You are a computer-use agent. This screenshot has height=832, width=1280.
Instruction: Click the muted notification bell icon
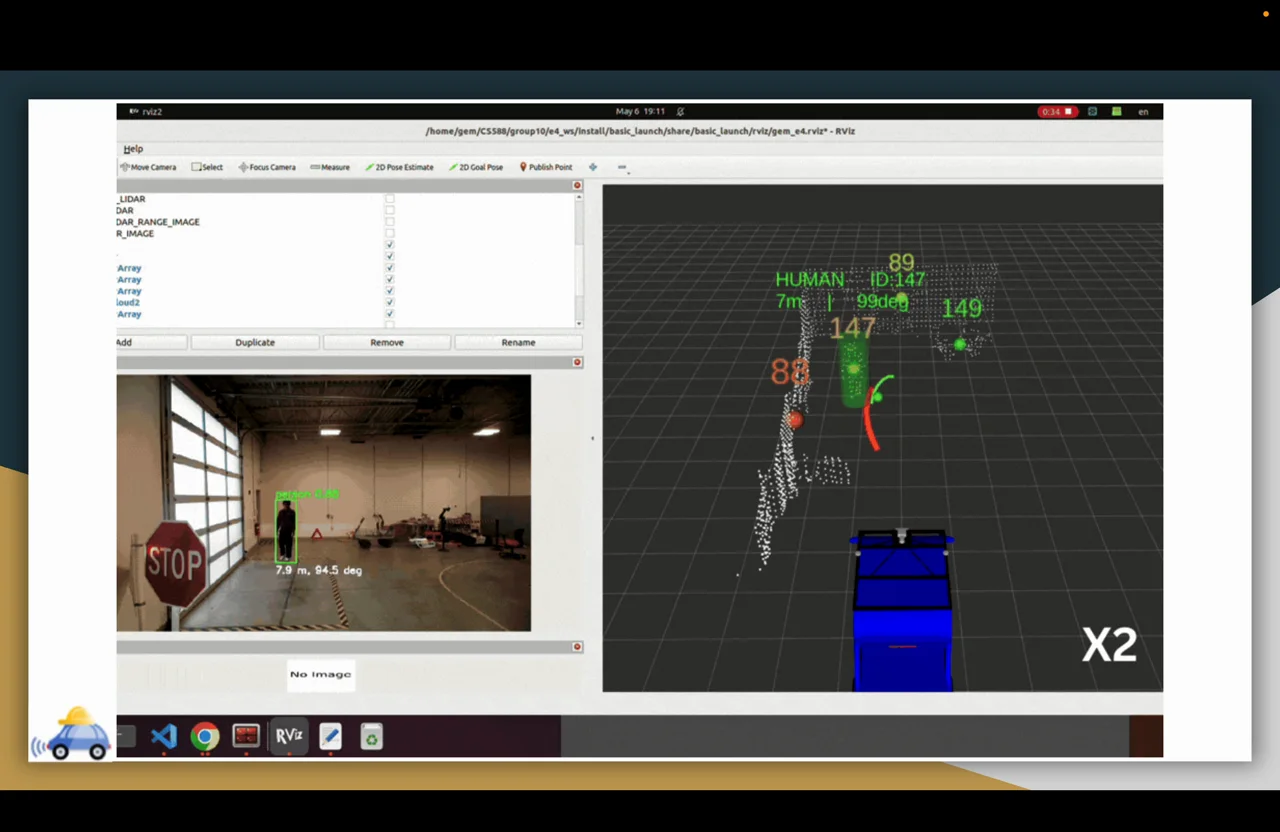tap(681, 111)
